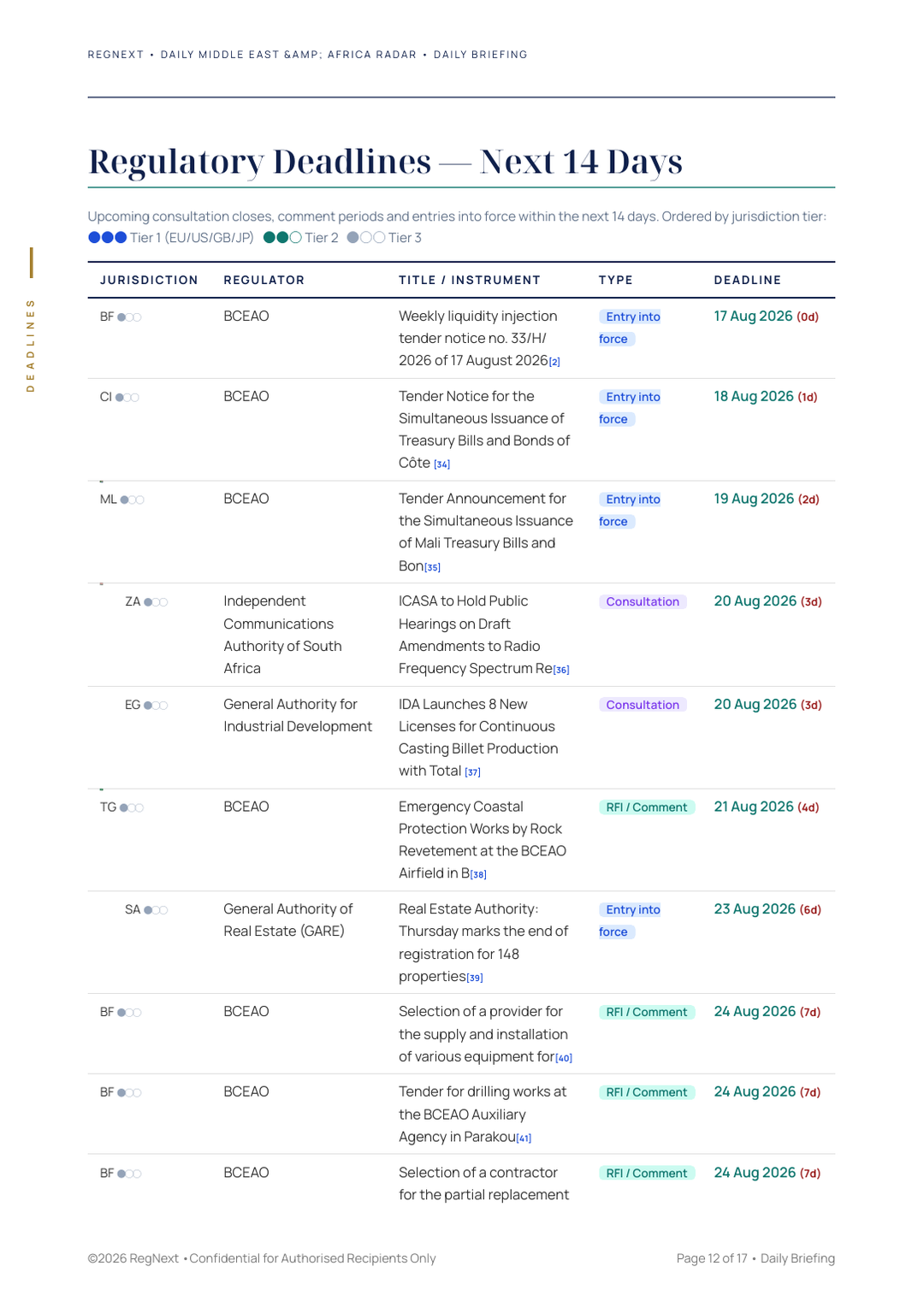
Task: Click tier dots beside EG jurisdiction
Action: [156, 706]
